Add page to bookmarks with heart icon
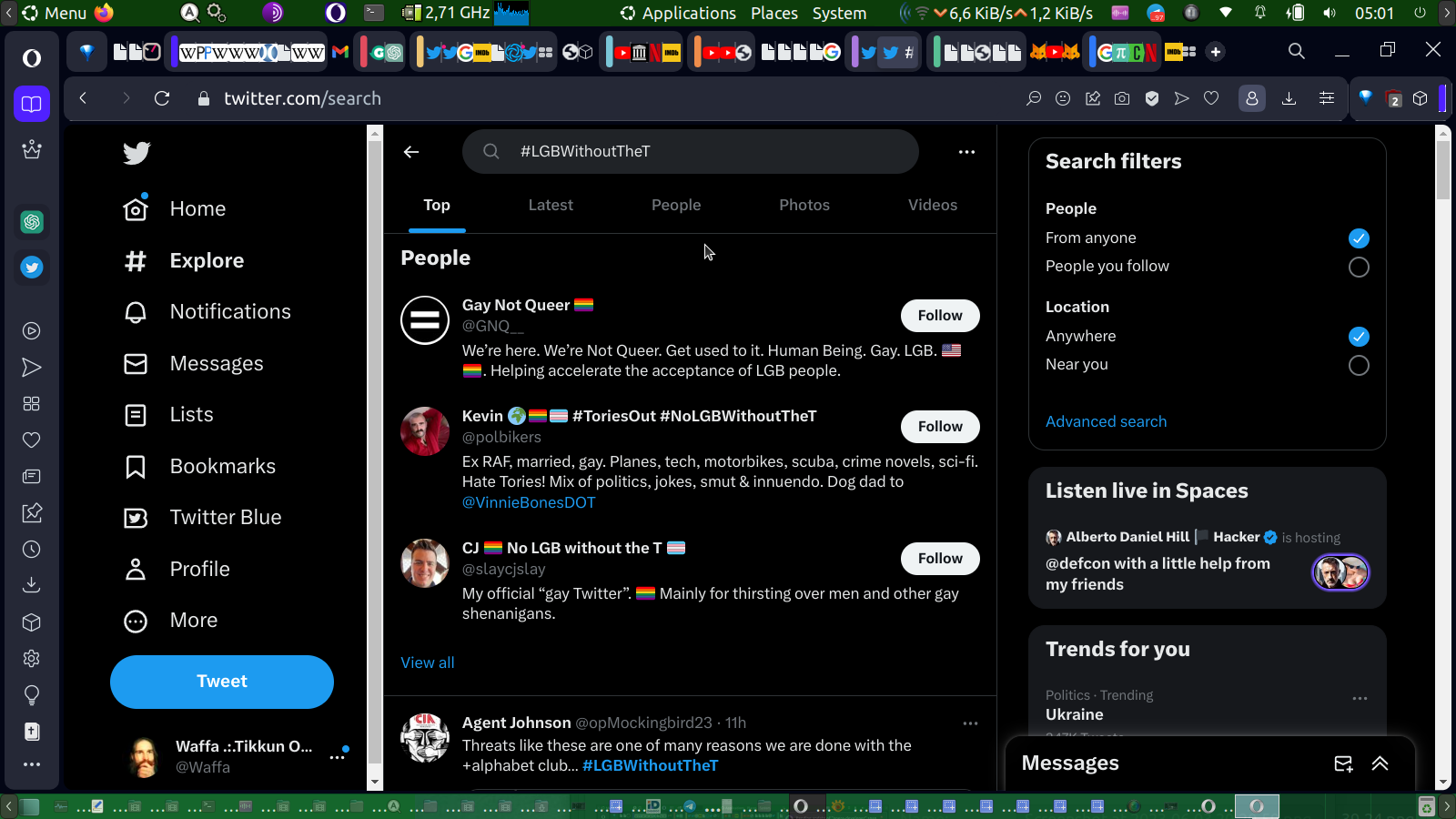Image resolution: width=1456 pixels, height=819 pixels. tap(1211, 98)
